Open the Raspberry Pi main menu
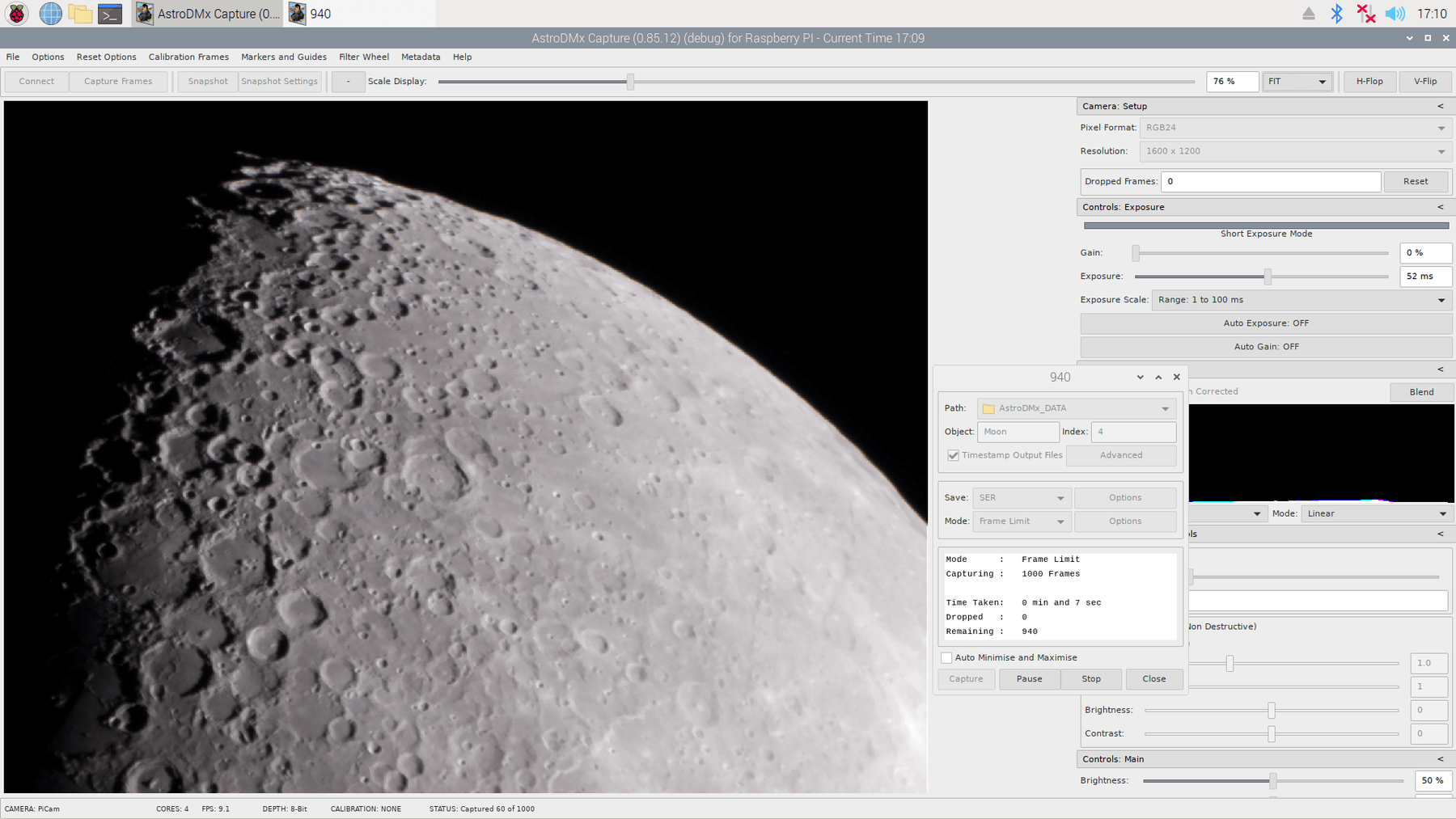Screen dimensions: 1456x819 pos(17,14)
